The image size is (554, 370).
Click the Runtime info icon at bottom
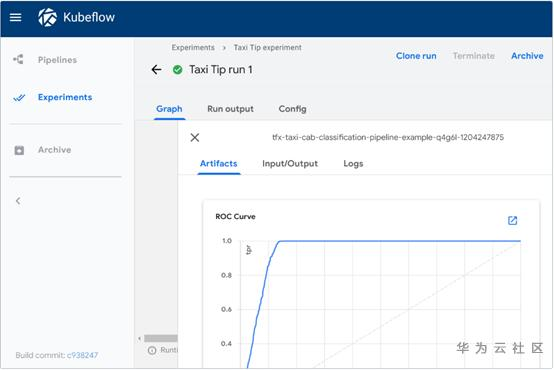152,350
